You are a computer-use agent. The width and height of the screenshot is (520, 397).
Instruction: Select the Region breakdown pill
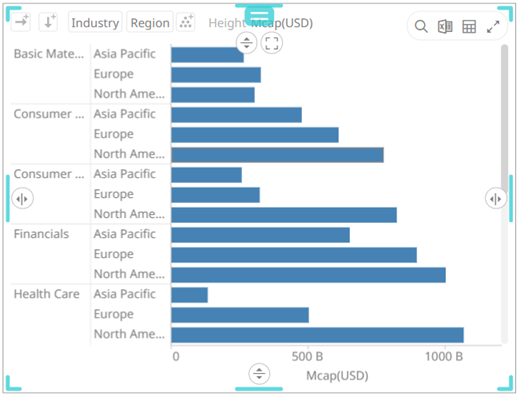150,22
